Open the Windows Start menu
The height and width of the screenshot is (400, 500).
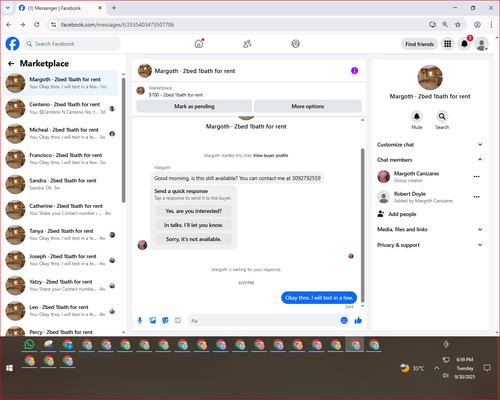[x=9, y=368]
